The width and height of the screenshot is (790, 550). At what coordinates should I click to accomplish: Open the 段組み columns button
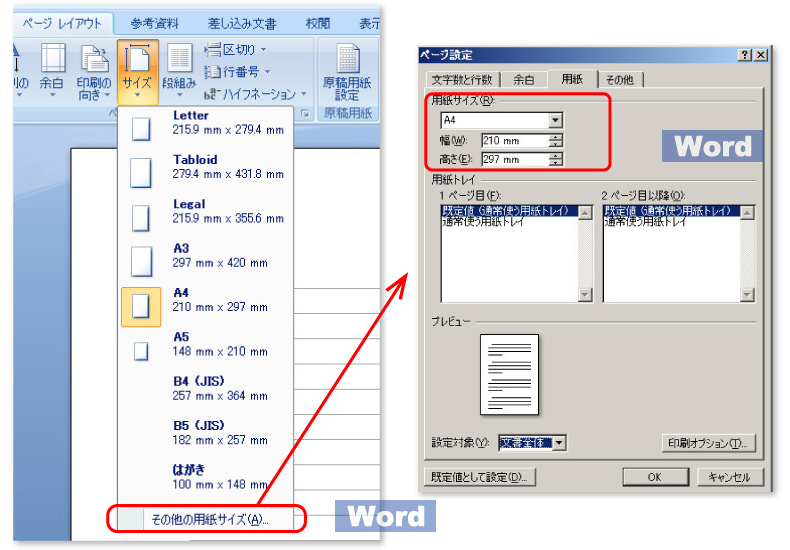point(179,72)
